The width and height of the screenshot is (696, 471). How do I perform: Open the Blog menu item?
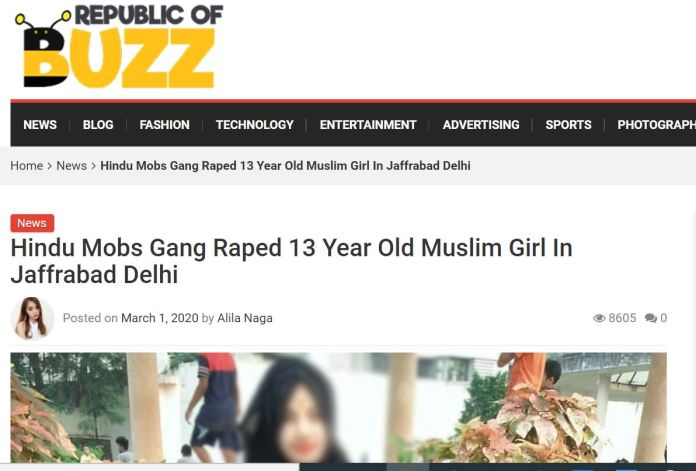pos(98,125)
